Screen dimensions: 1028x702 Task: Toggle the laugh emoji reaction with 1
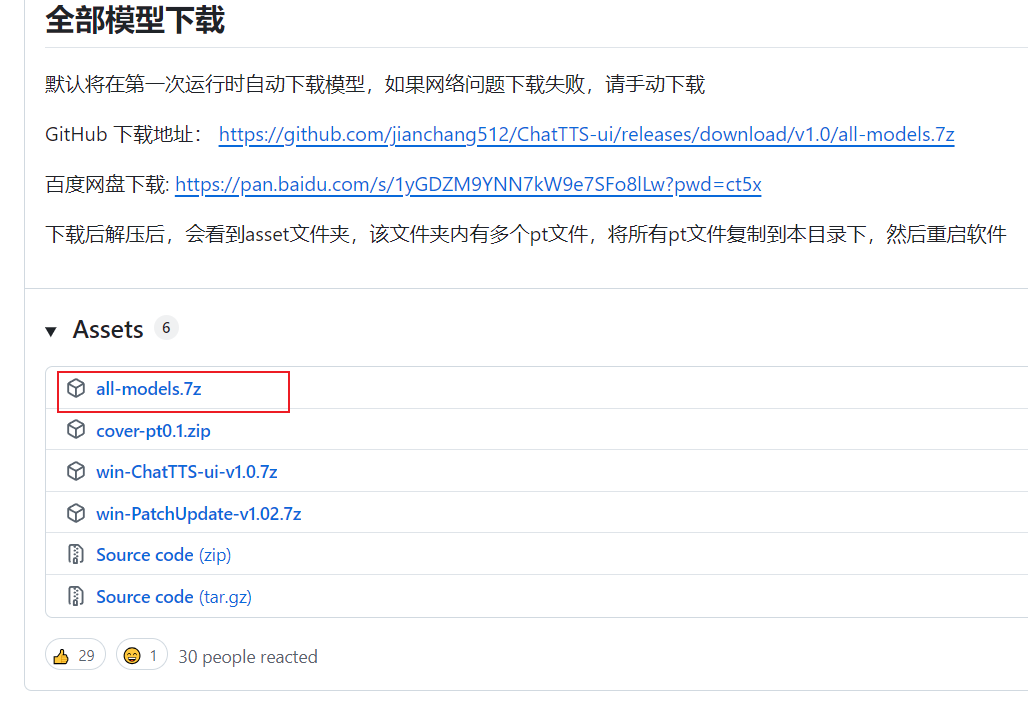tap(142, 655)
